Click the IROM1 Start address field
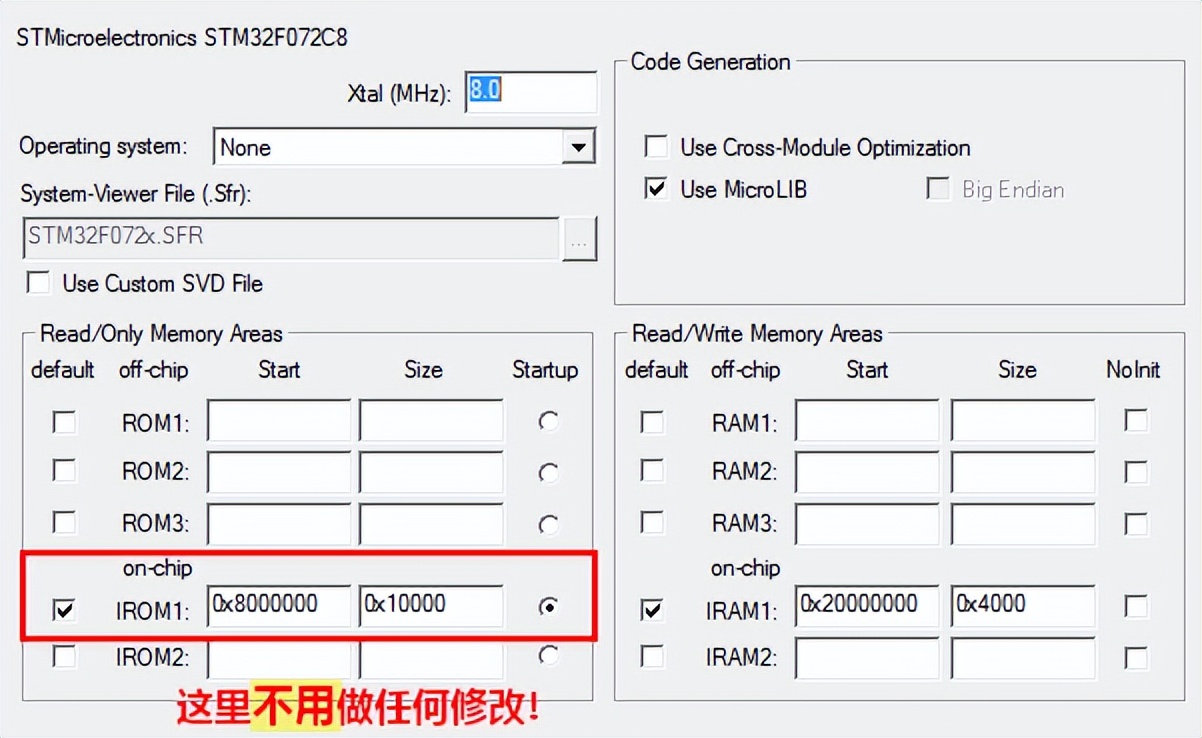This screenshot has width=1202, height=738. (278, 605)
